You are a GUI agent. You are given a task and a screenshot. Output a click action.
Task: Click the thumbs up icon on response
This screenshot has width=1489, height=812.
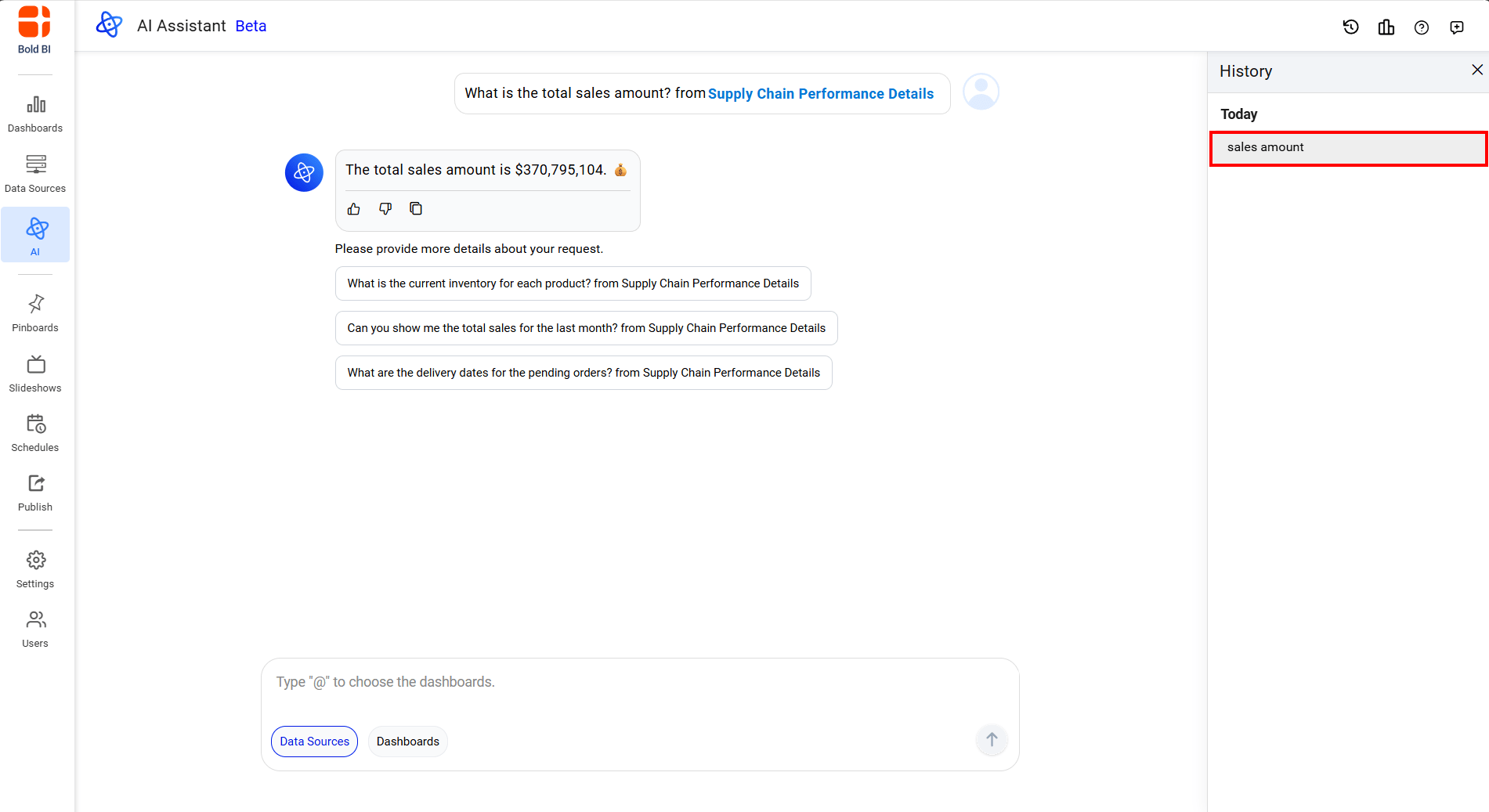coord(354,209)
